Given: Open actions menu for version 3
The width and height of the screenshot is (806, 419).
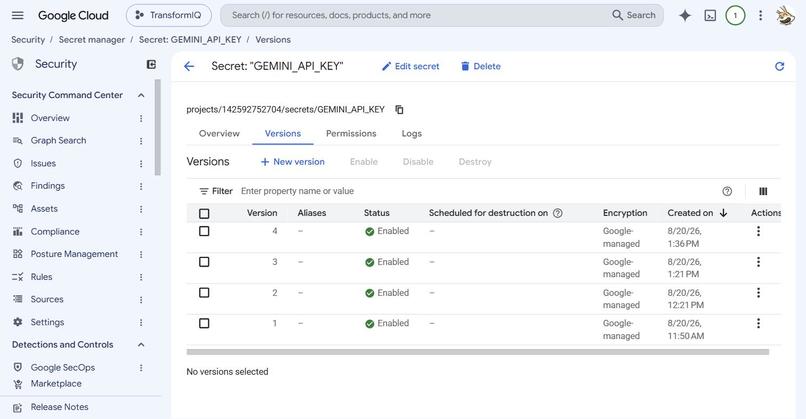Looking at the screenshot, I should 758,262.
